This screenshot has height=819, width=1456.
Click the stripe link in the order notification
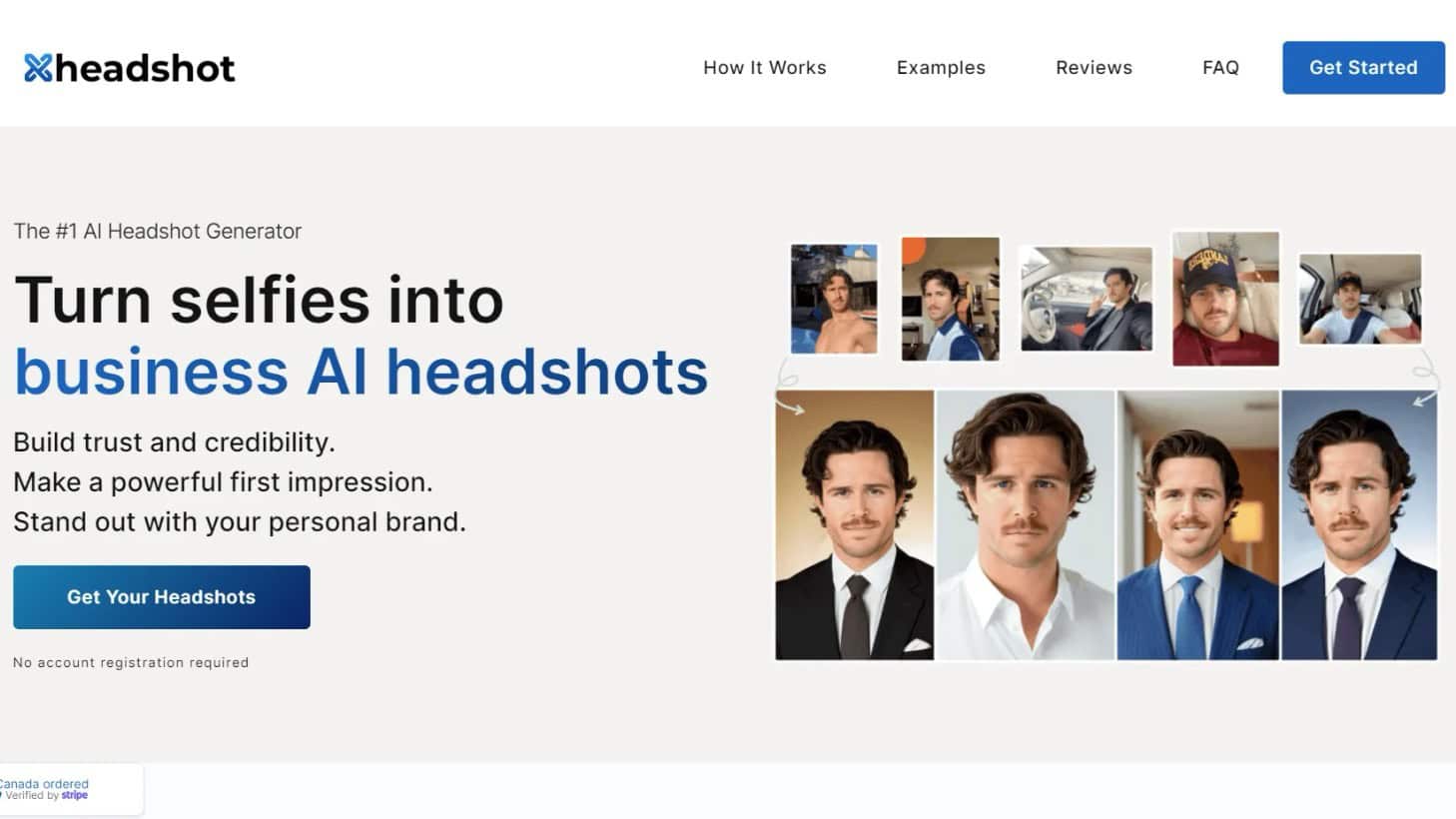click(x=74, y=795)
